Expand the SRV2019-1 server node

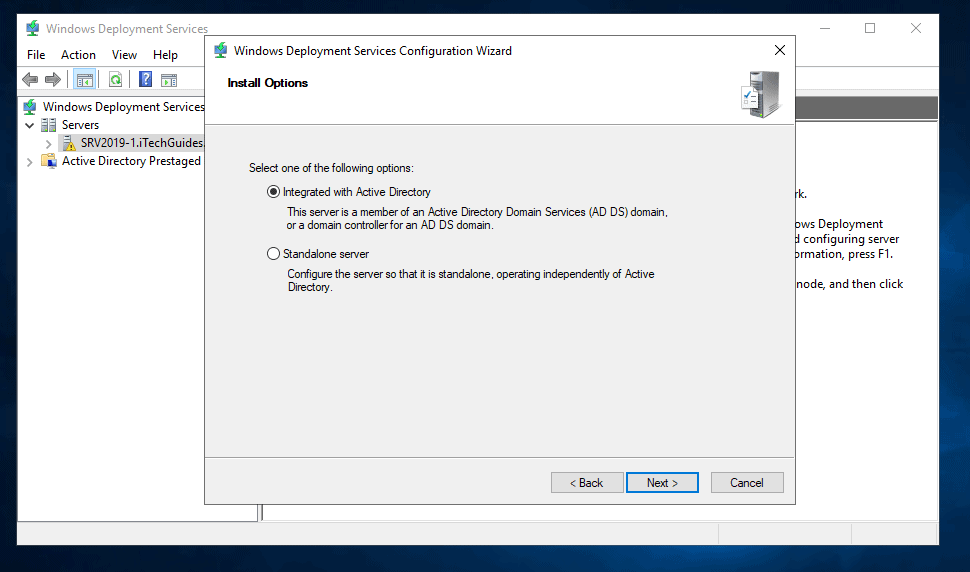click(x=48, y=143)
